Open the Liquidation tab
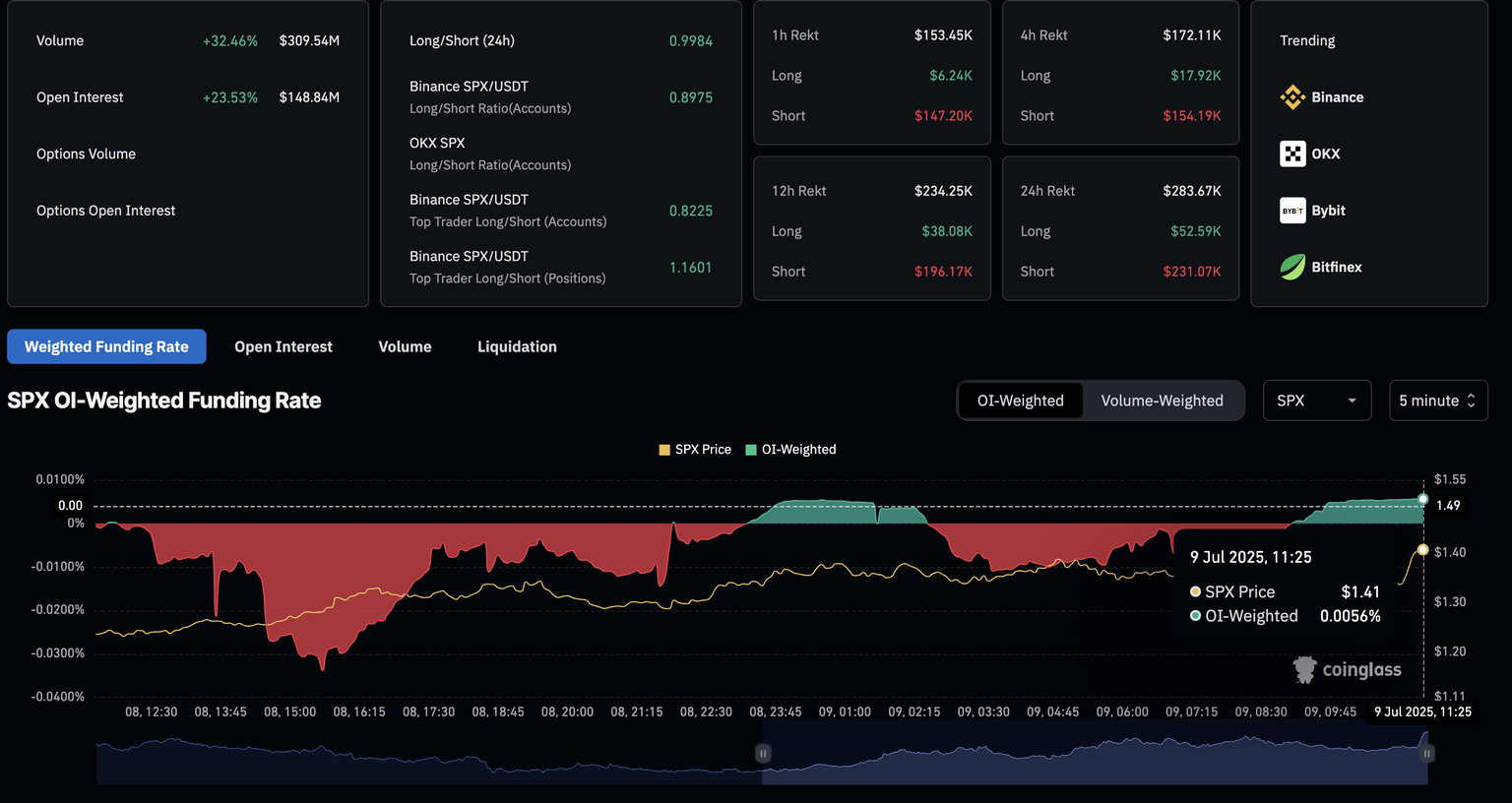Image resolution: width=1512 pixels, height=803 pixels. [517, 346]
